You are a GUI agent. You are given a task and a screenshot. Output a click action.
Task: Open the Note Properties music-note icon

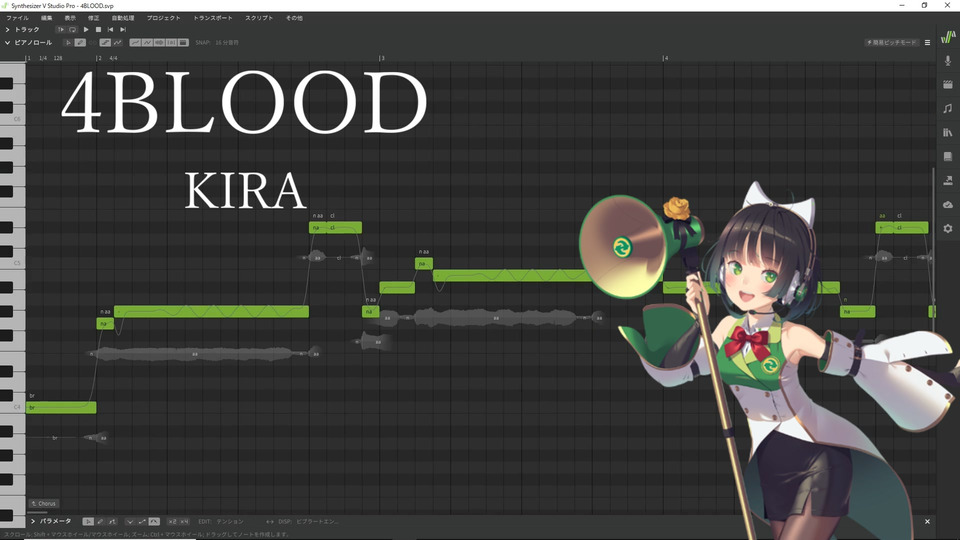948,108
